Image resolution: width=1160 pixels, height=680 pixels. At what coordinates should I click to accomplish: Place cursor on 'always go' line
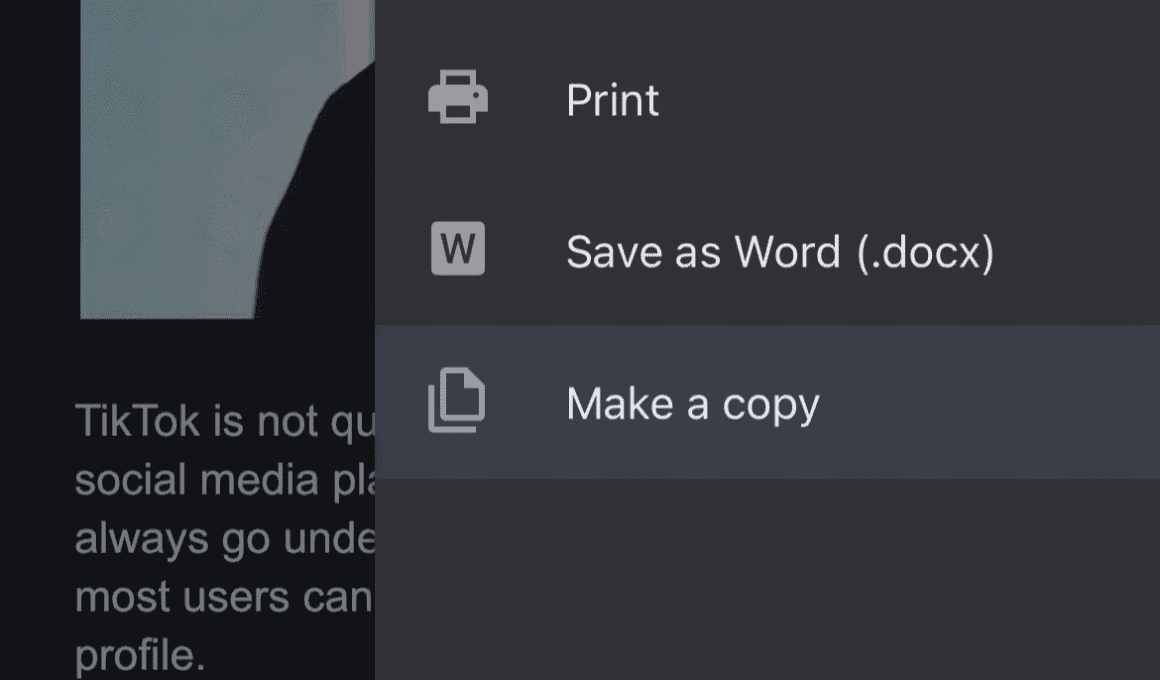(225, 539)
